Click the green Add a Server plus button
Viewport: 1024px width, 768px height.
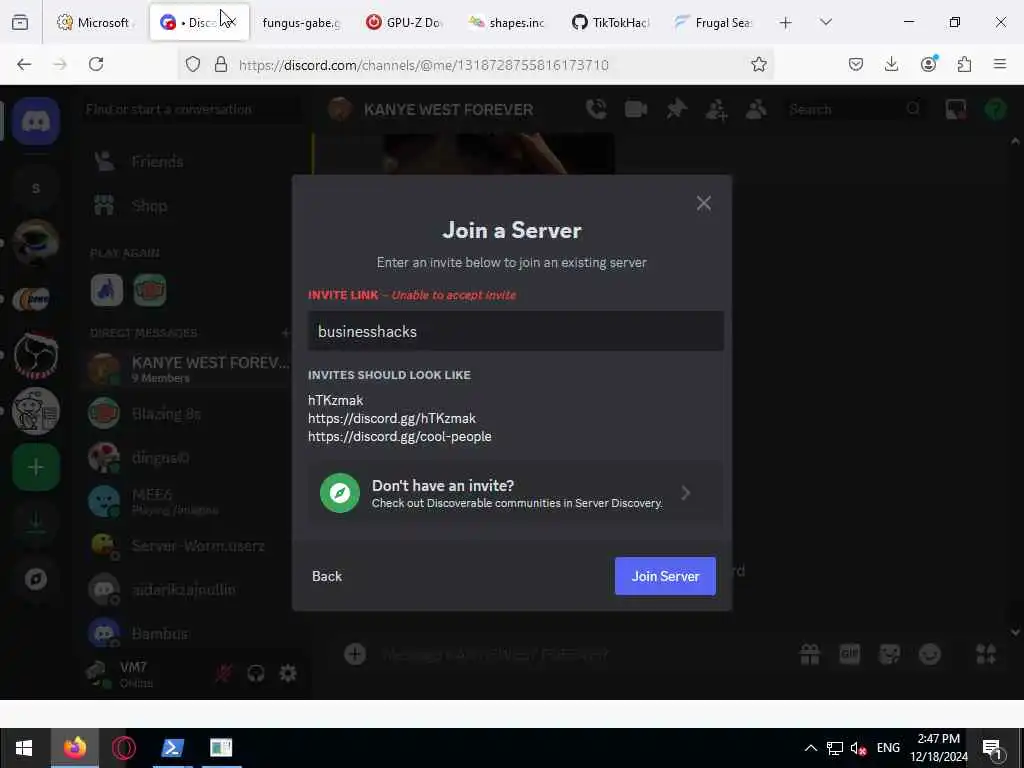click(x=36, y=467)
